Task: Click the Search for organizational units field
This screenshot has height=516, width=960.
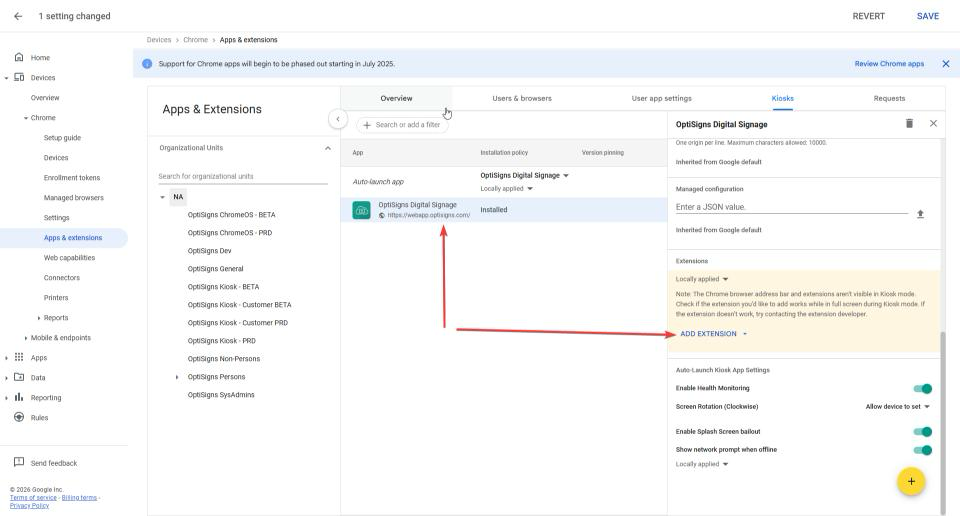Action: tap(242, 176)
